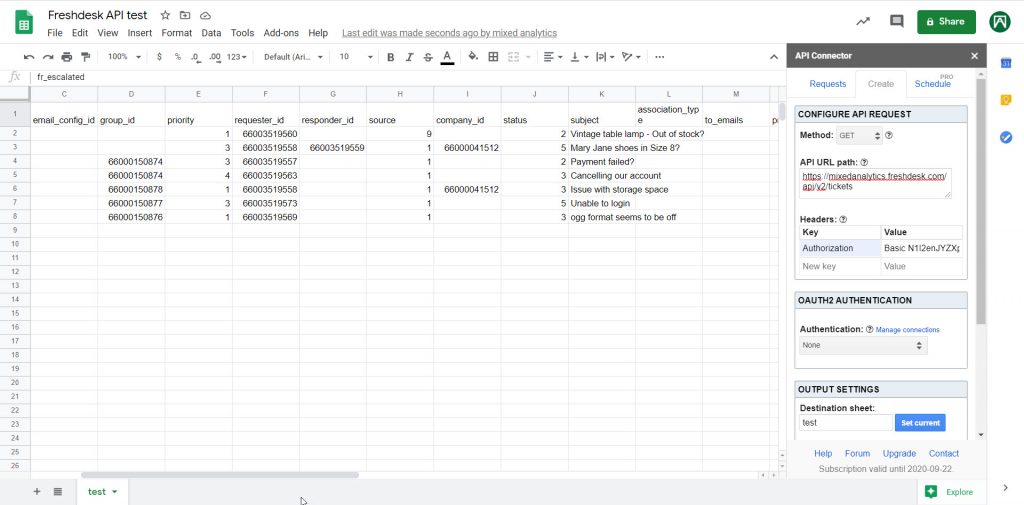
Task: Click the Redo icon in toolbar
Action: (x=48, y=57)
